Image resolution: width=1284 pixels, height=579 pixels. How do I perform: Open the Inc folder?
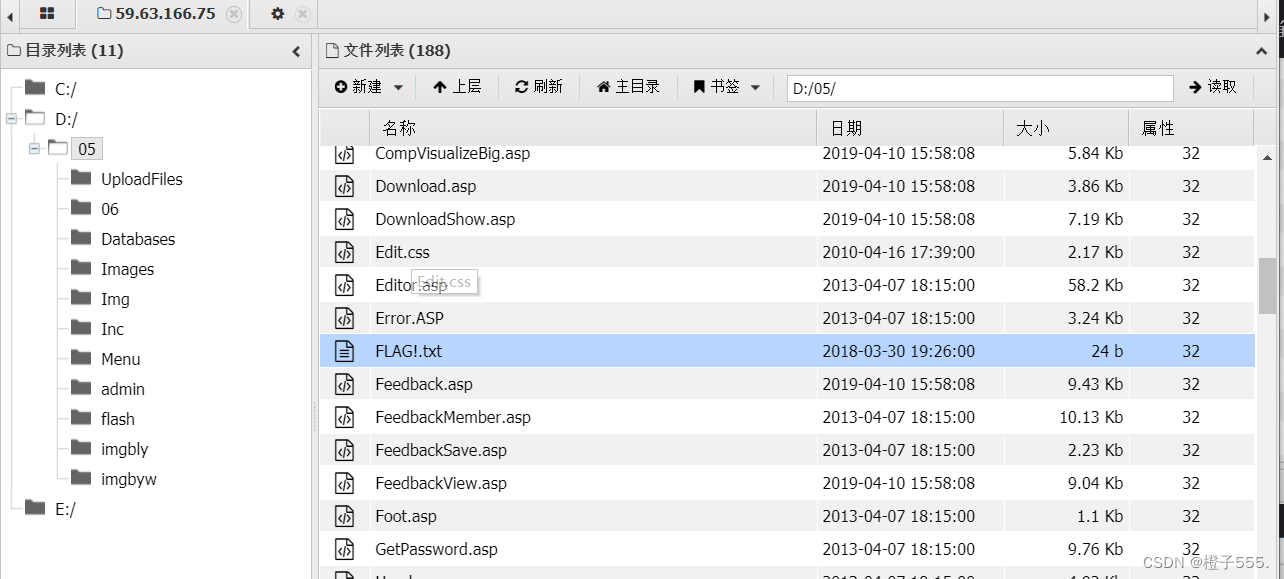[x=112, y=329]
